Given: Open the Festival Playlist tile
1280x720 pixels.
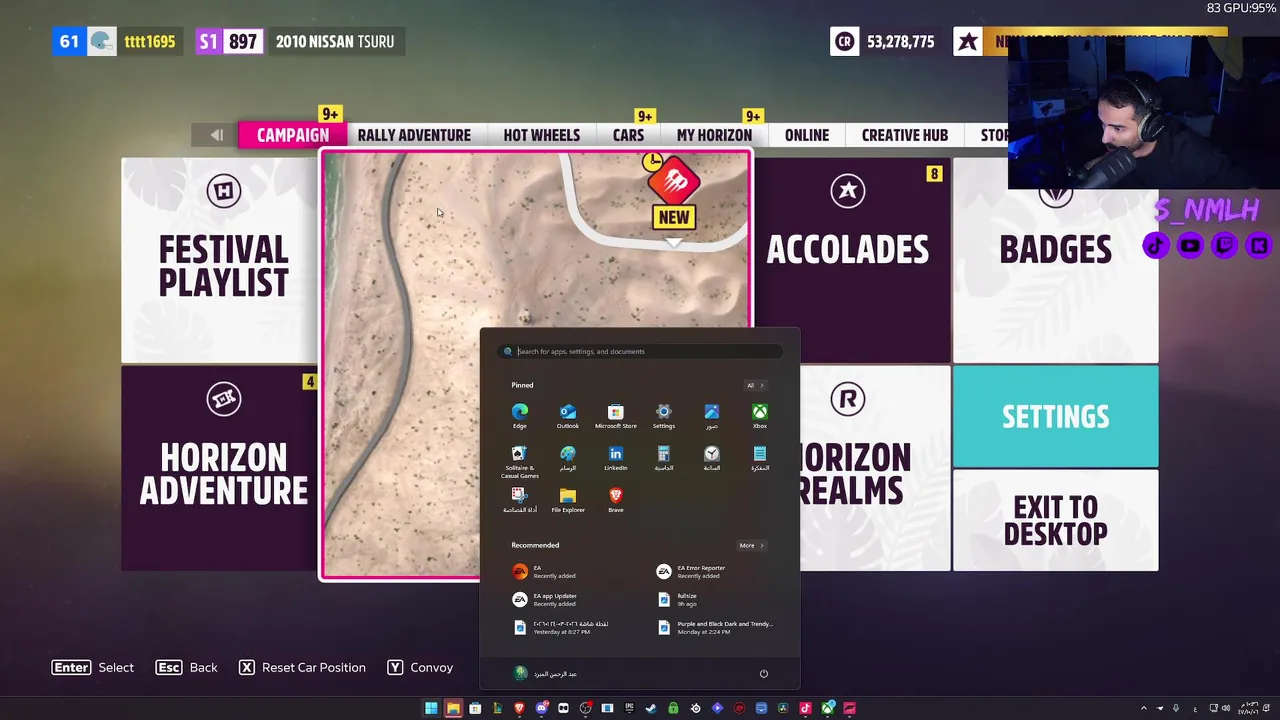Looking at the screenshot, I should point(220,260).
